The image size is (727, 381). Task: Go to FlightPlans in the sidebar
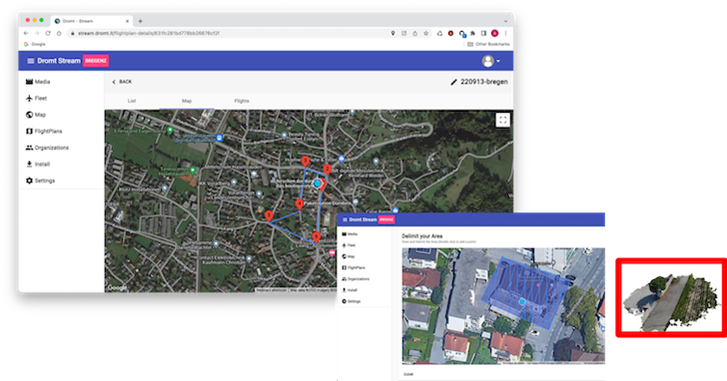(x=44, y=131)
